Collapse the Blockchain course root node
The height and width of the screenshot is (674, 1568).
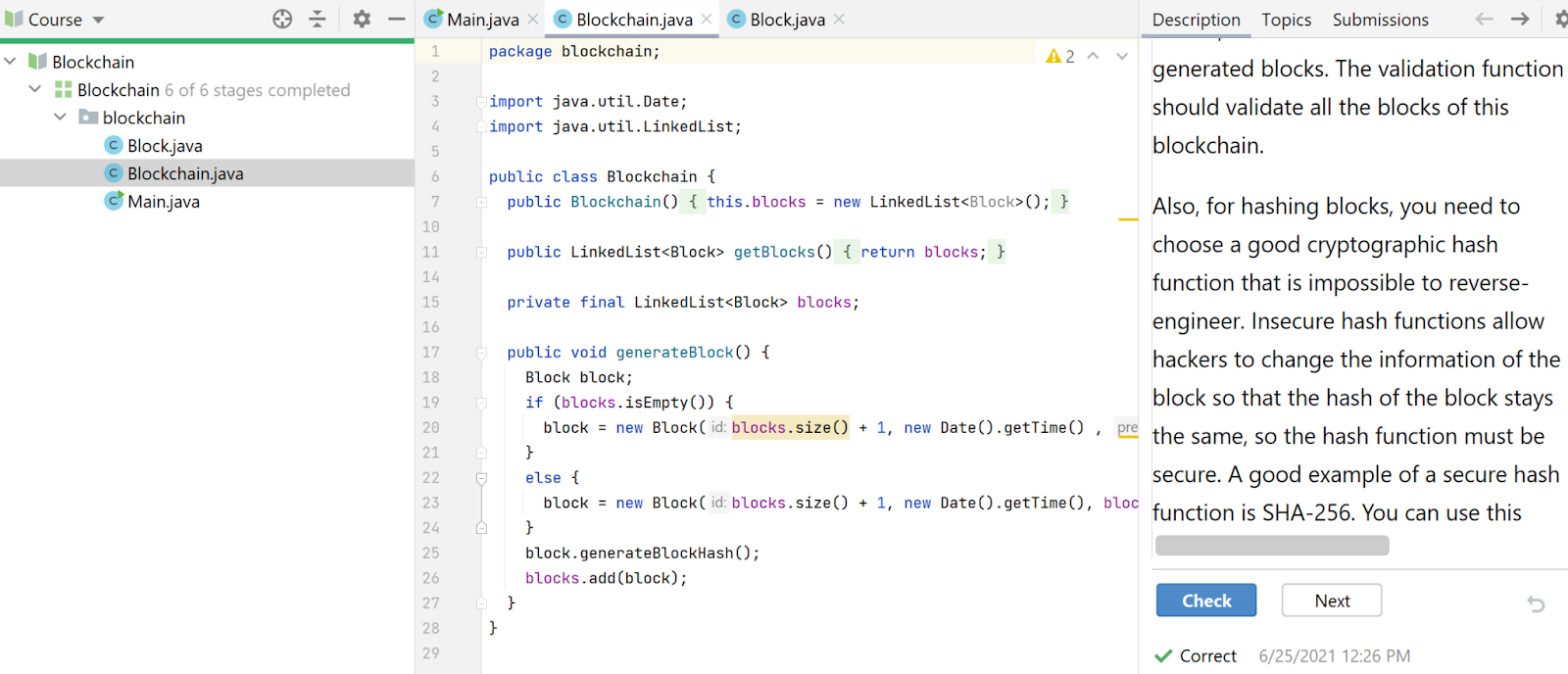coord(11,62)
